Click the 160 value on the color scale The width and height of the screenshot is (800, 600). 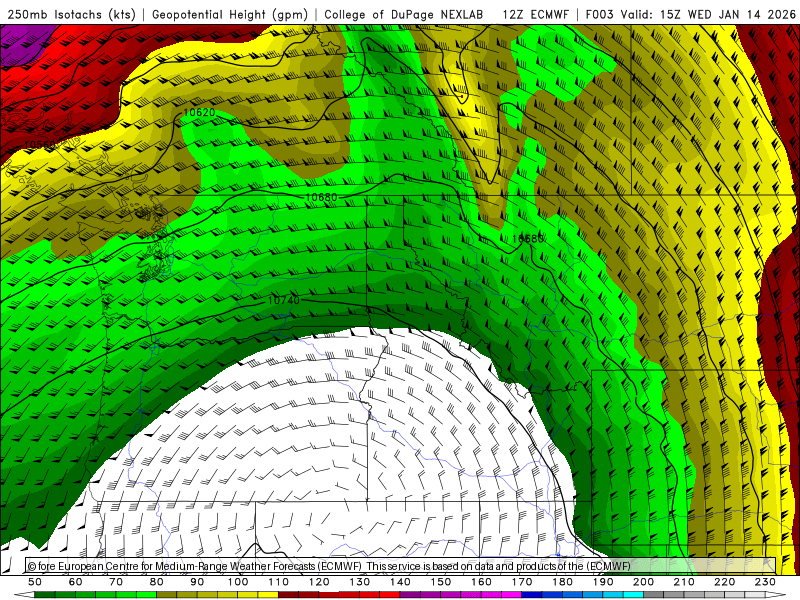tap(481, 582)
